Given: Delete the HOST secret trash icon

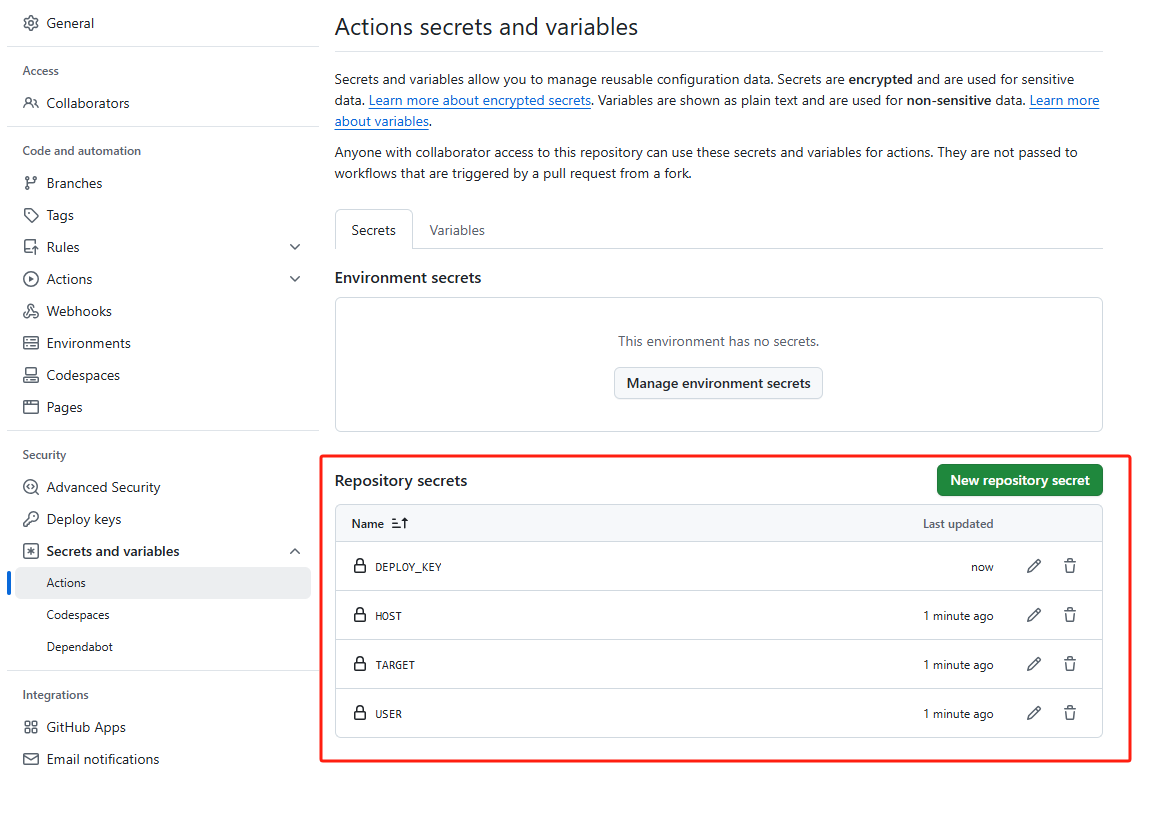Looking at the screenshot, I should click(1070, 615).
